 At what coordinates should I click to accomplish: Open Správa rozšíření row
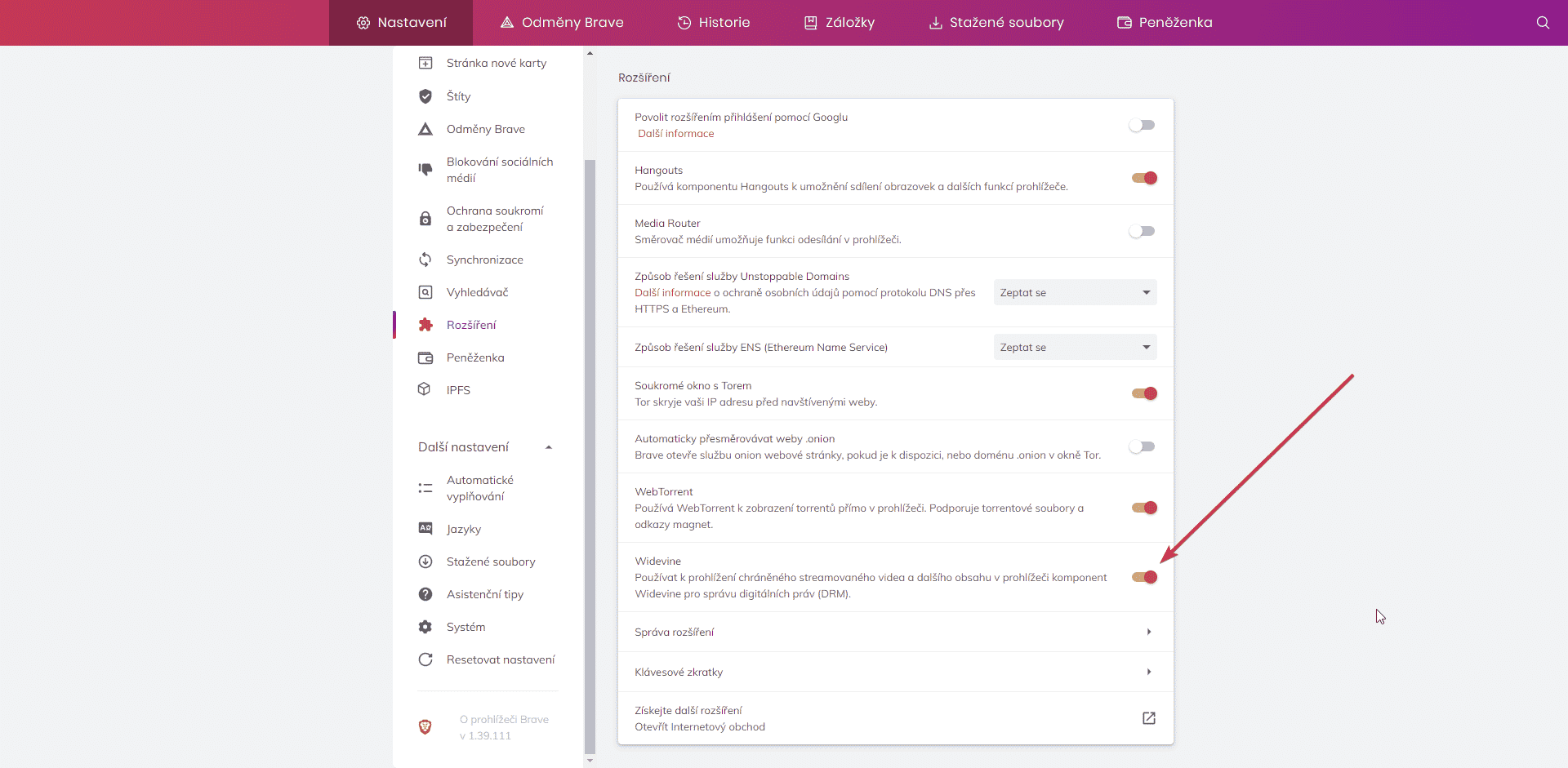point(895,632)
